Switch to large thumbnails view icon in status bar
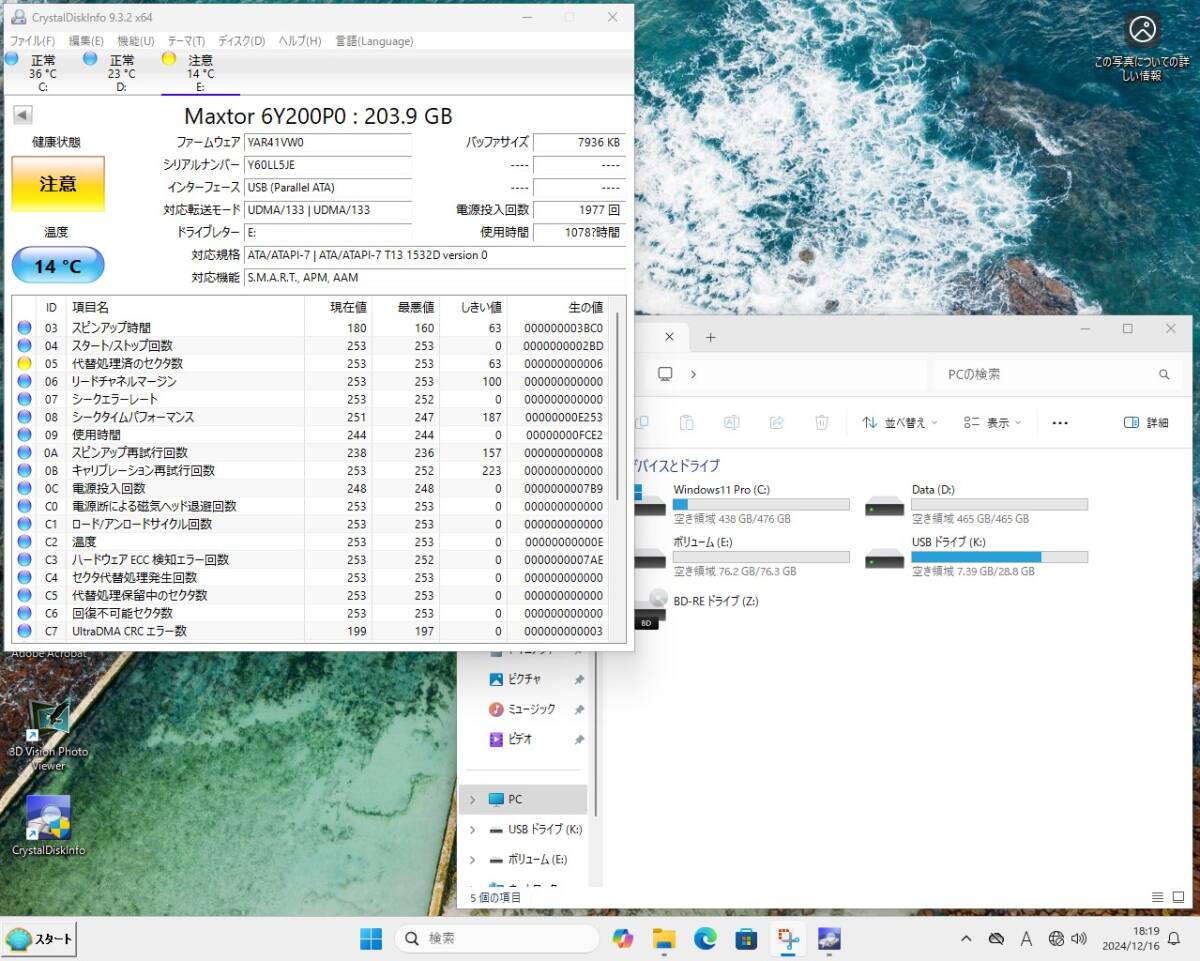The image size is (1200, 961). [x=1177, y=897]
